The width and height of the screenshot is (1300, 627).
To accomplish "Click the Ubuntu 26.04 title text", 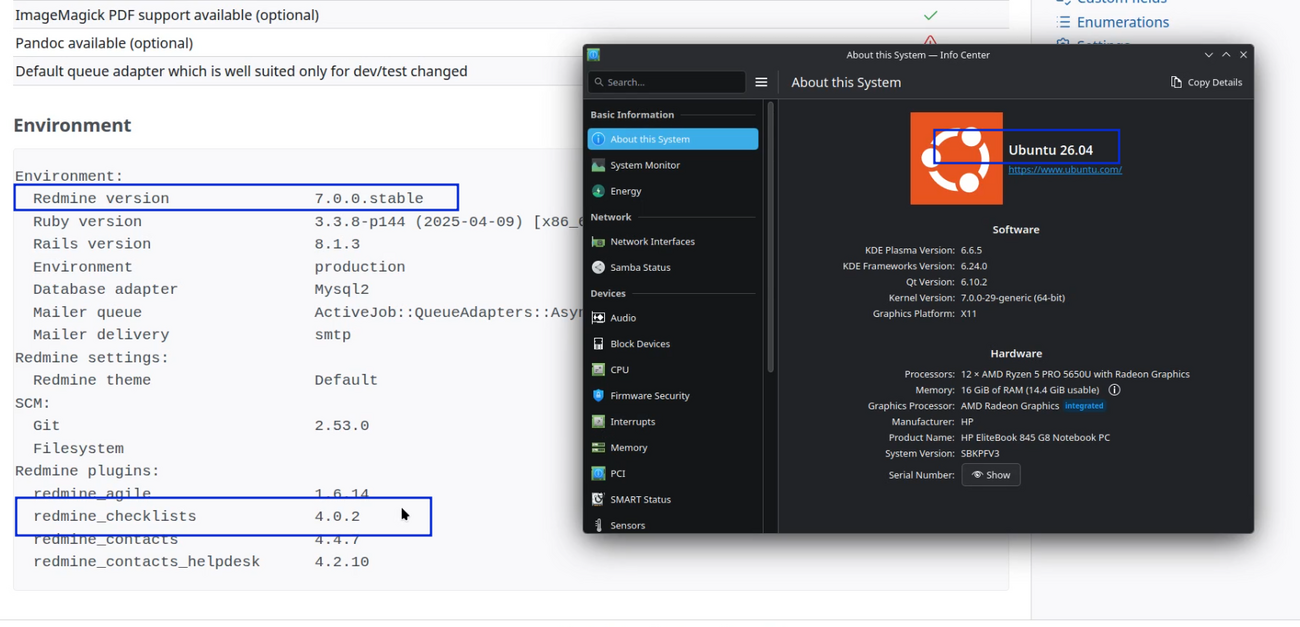I will (1050, 150).
